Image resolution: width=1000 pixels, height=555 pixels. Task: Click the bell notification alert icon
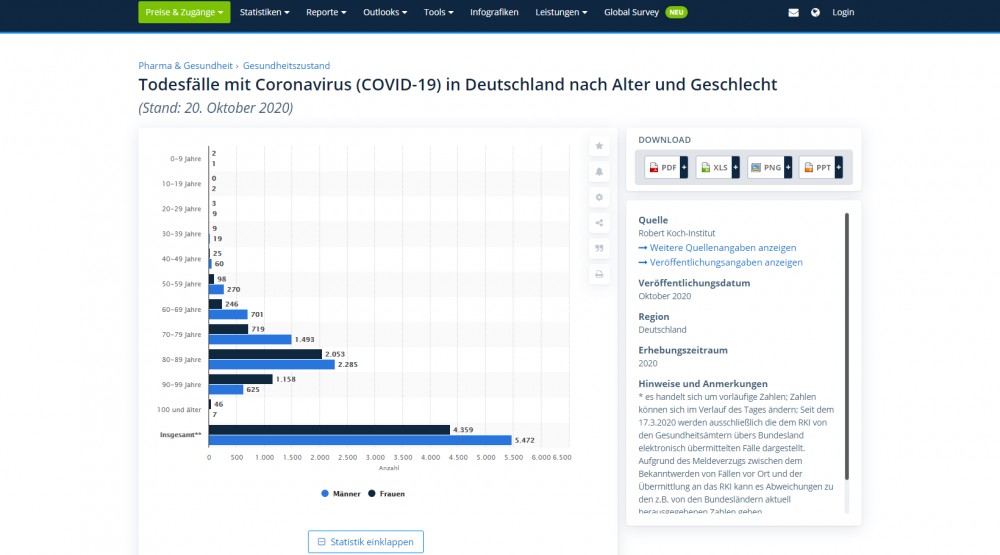pyautogui.click(x=599, y=172)
